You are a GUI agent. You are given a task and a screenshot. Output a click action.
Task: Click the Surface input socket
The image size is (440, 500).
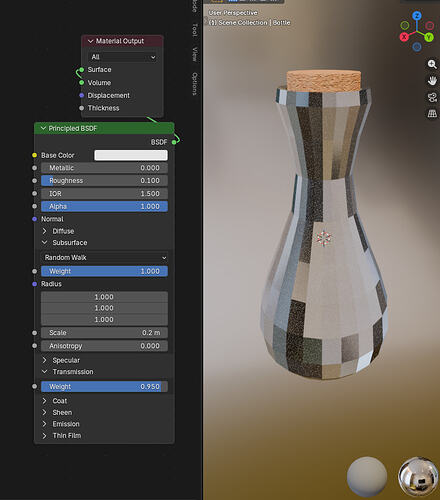coord(81,70)
